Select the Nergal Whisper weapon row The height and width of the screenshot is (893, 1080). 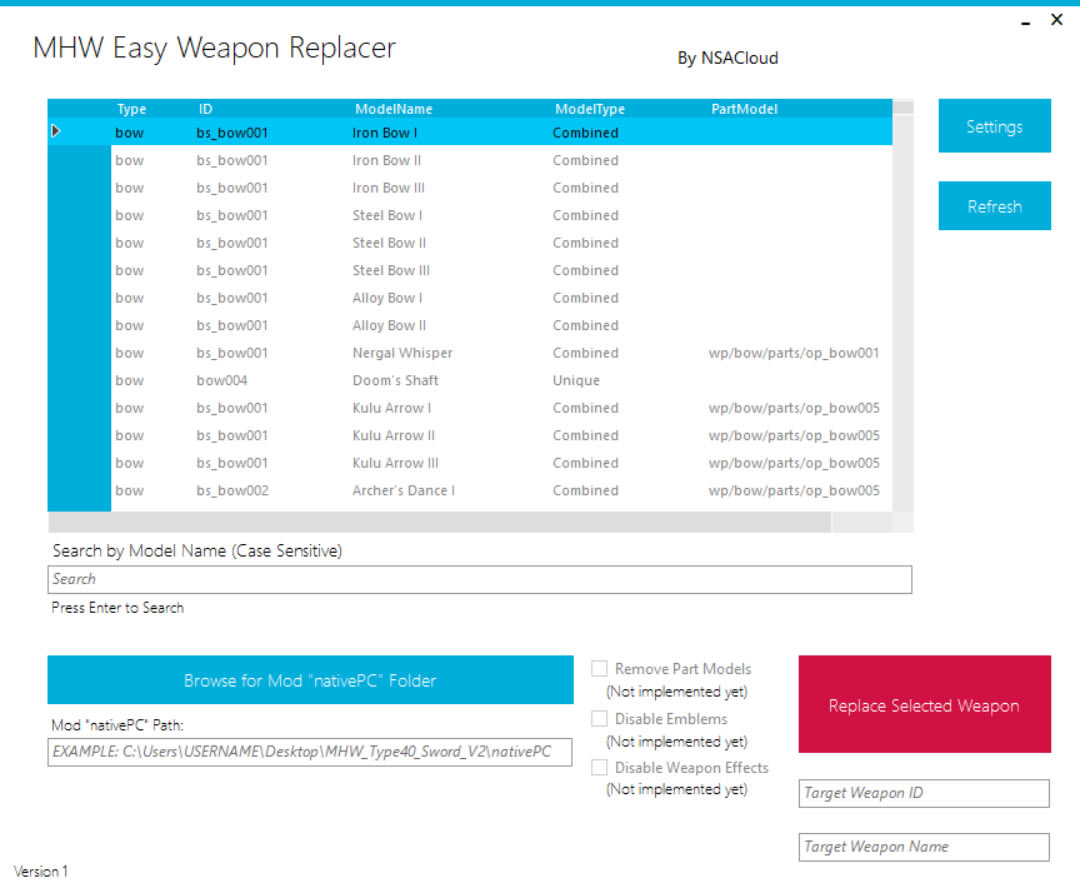point(402,353)
